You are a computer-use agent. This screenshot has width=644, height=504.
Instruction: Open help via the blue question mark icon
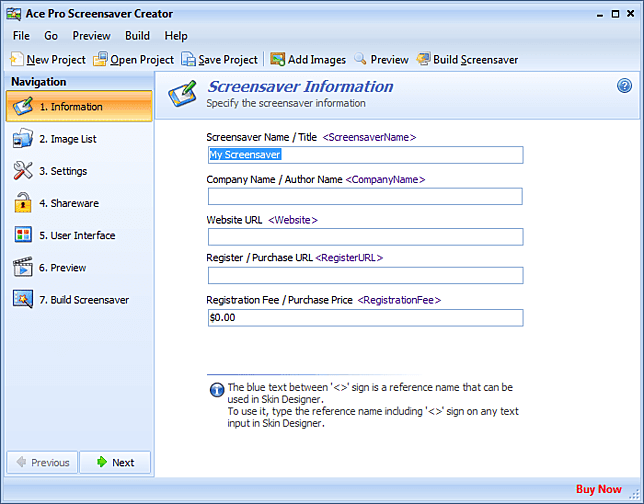point(624,86)
